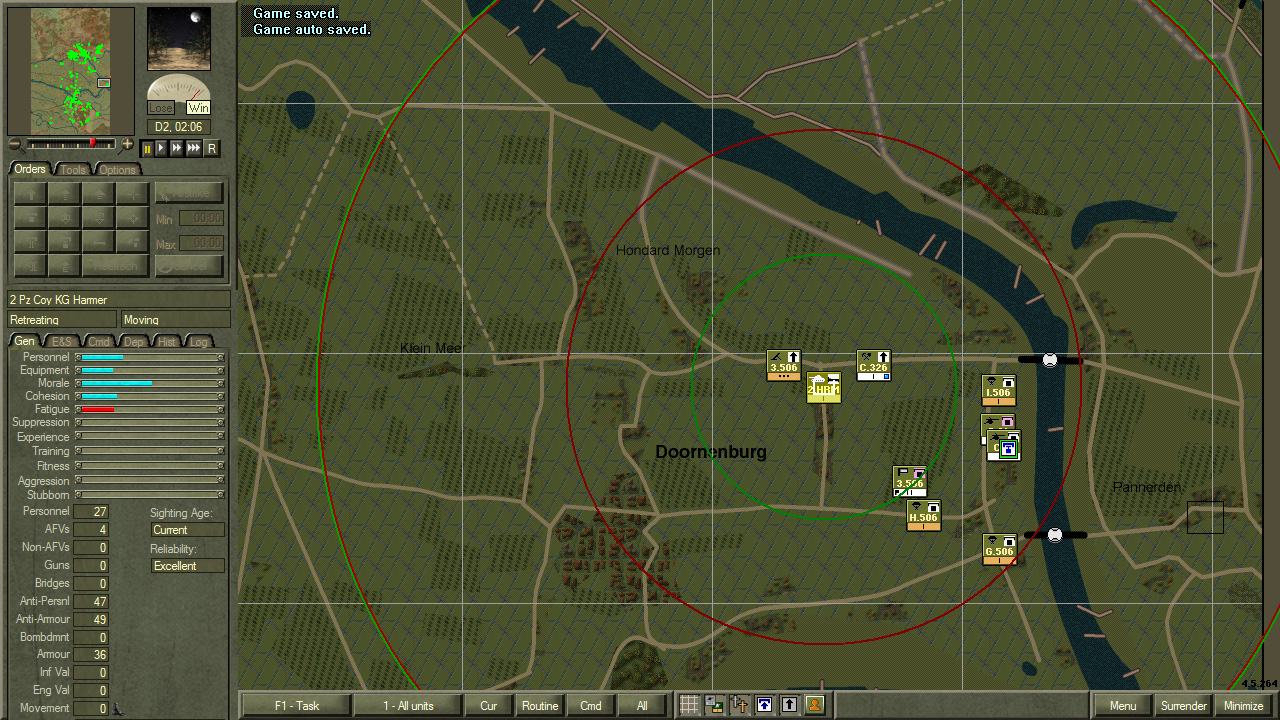Open the Log unit info tab

coord(199,342)
